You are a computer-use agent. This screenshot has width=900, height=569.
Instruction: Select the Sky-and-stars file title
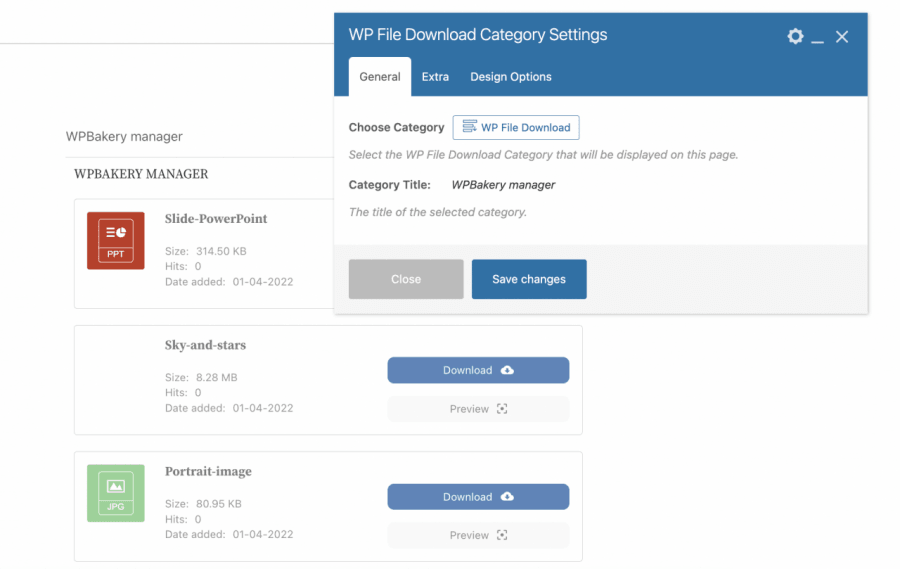[205, 345]
